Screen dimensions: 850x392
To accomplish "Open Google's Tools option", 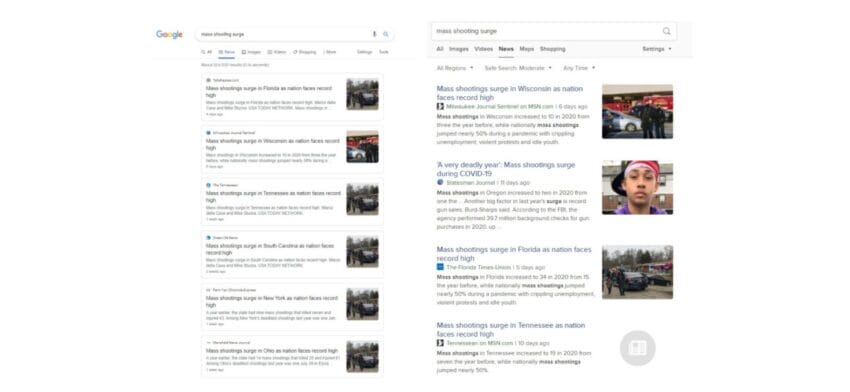I will click(383, 52).
